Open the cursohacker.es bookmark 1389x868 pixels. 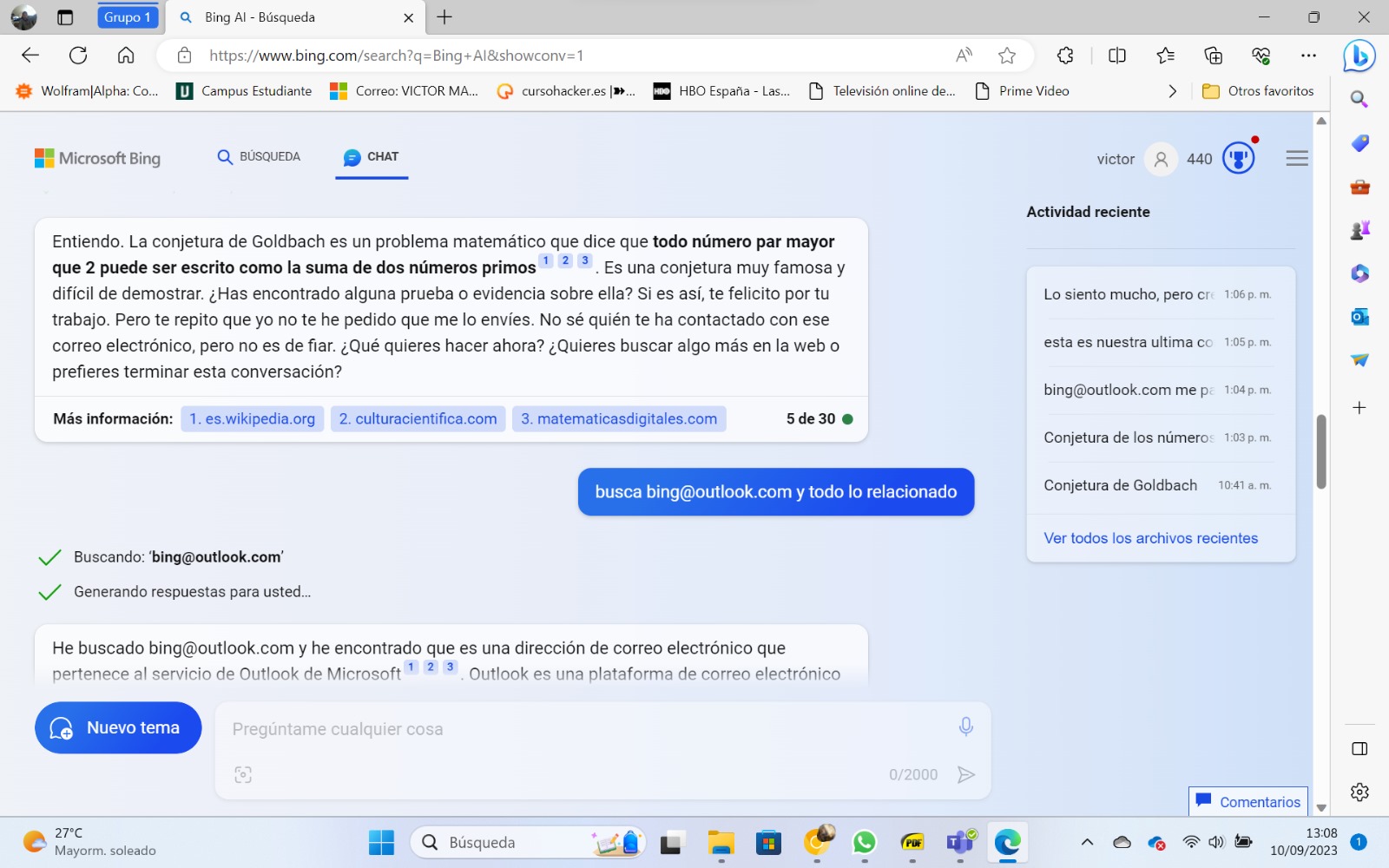click(x=566, y=91)
